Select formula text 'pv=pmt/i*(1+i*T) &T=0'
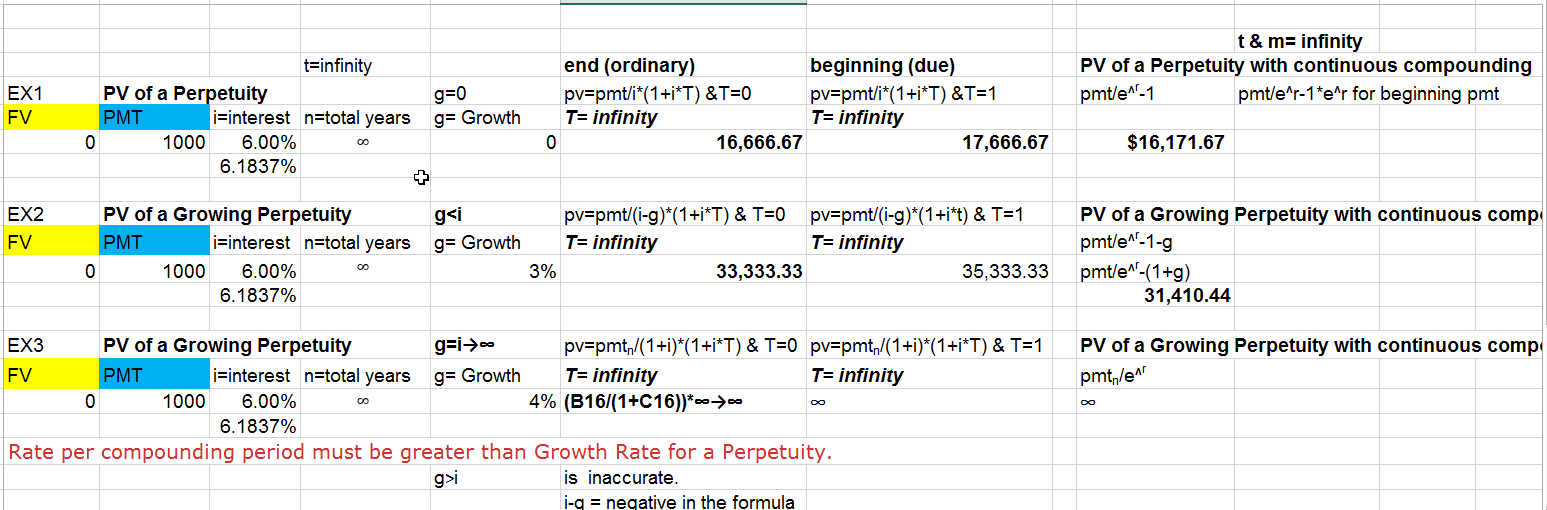Screen dimensions: 1547x510 point(658,93)
